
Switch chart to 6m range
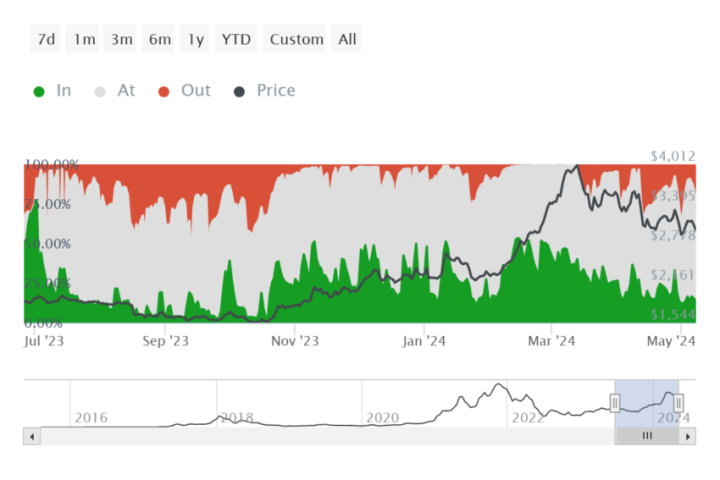158,39
